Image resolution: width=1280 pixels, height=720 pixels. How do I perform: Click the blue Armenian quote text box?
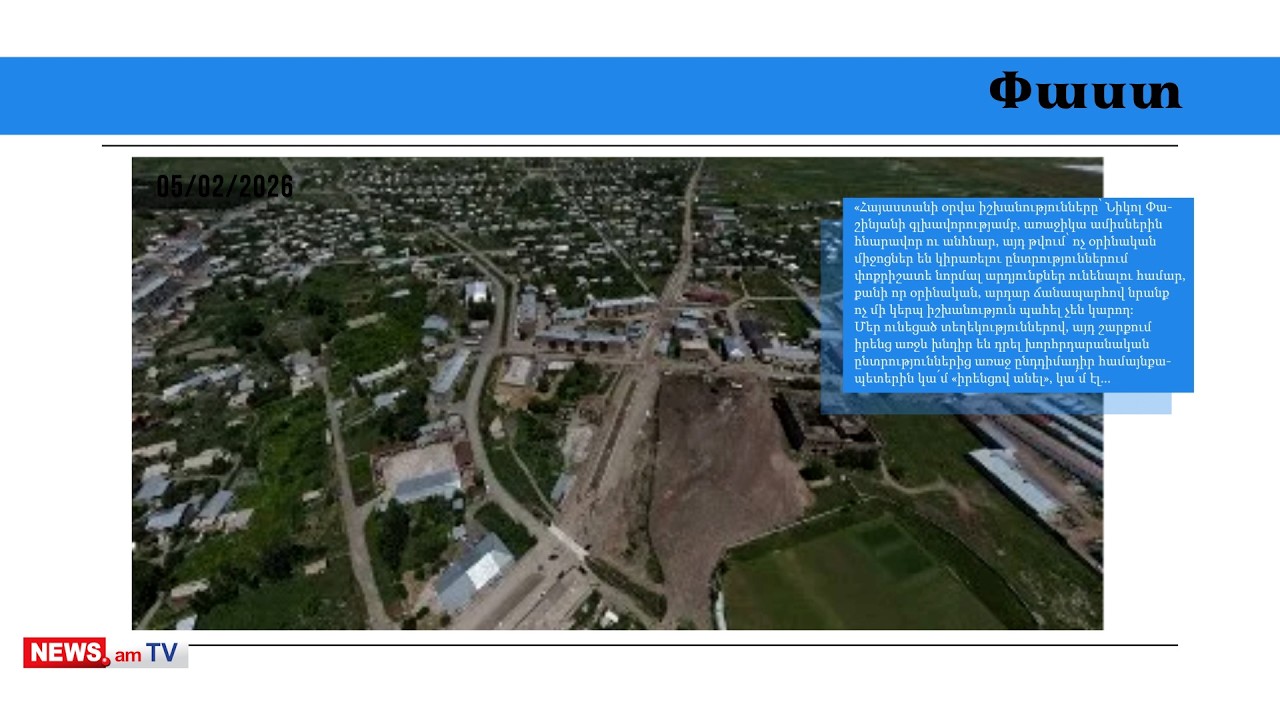coord(1018,295)
